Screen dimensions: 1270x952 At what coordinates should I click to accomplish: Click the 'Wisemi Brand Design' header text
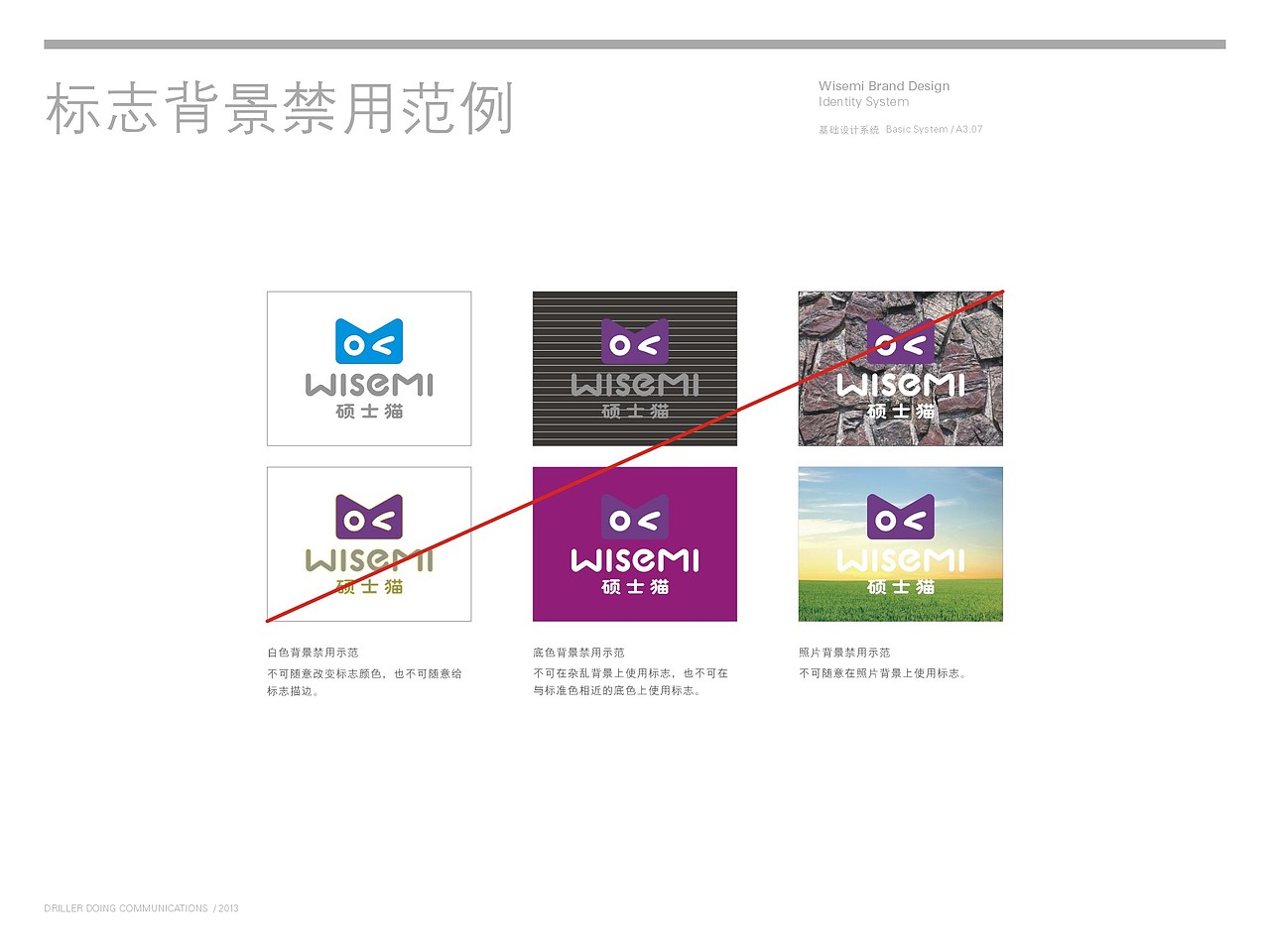(884, 86)
